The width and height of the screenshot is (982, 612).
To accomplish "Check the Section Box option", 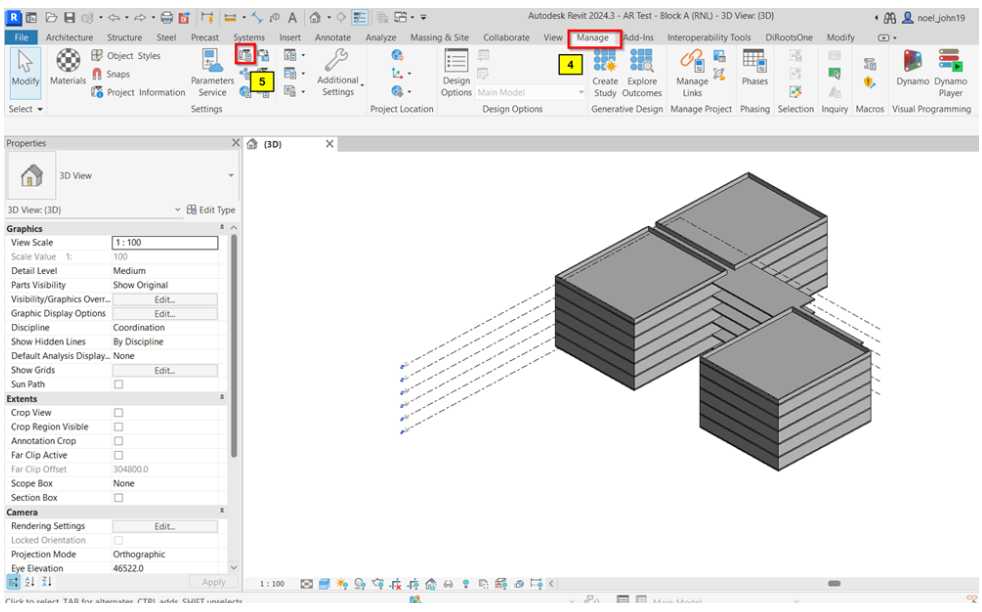I will click(x=119, y=497).
